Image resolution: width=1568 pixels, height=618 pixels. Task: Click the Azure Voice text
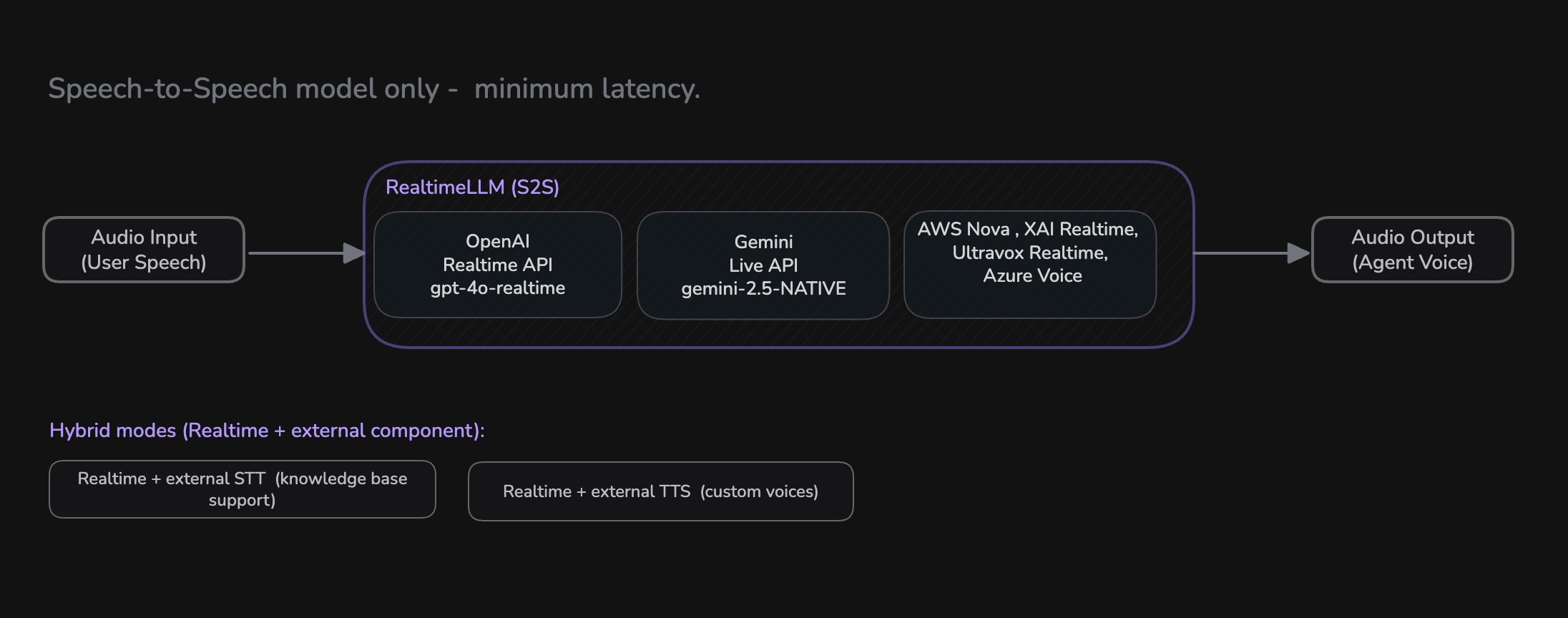click(1032, 276)
